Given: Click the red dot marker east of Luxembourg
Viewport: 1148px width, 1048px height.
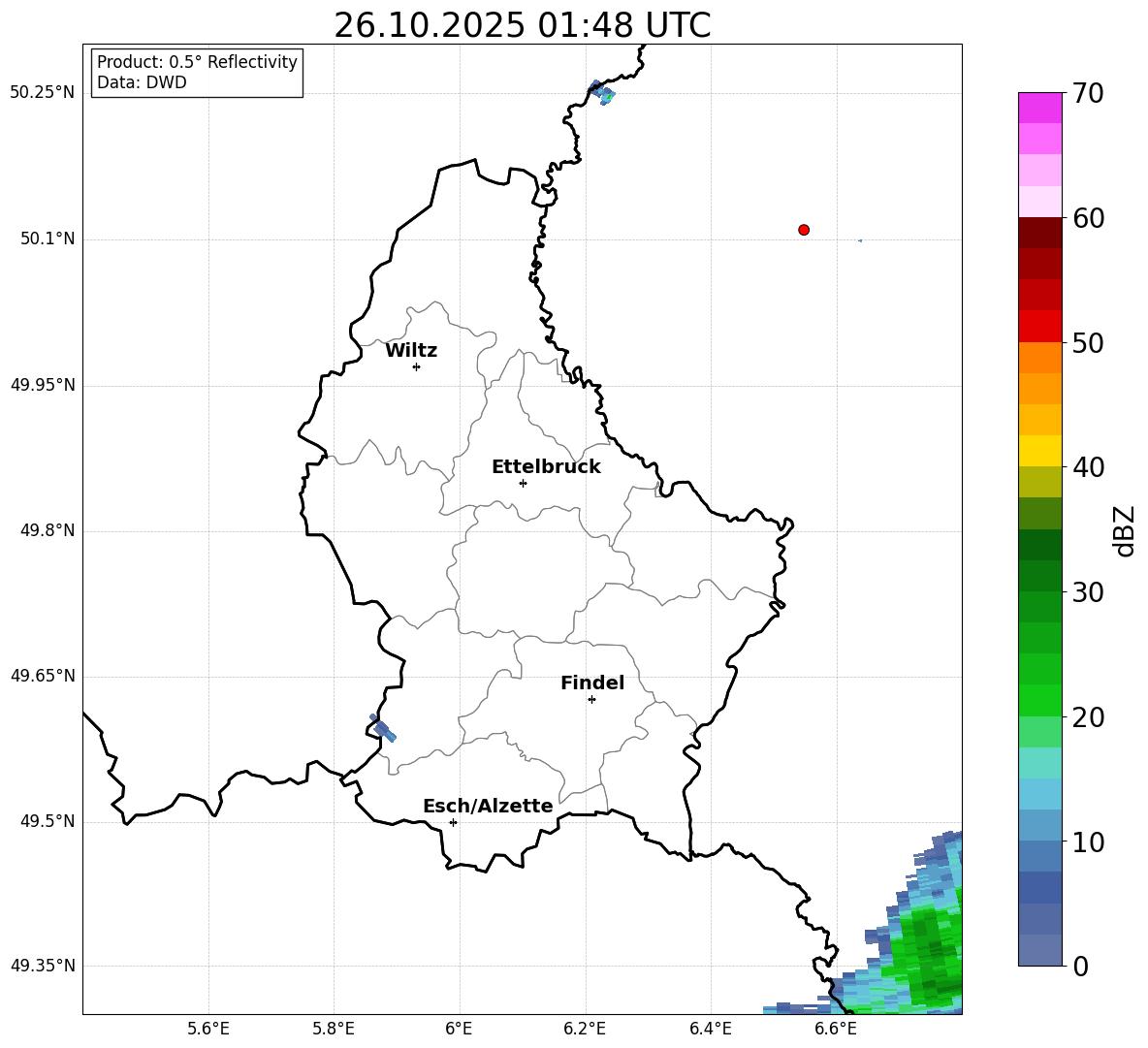Looking at the screenshot, I should point(804,230).
